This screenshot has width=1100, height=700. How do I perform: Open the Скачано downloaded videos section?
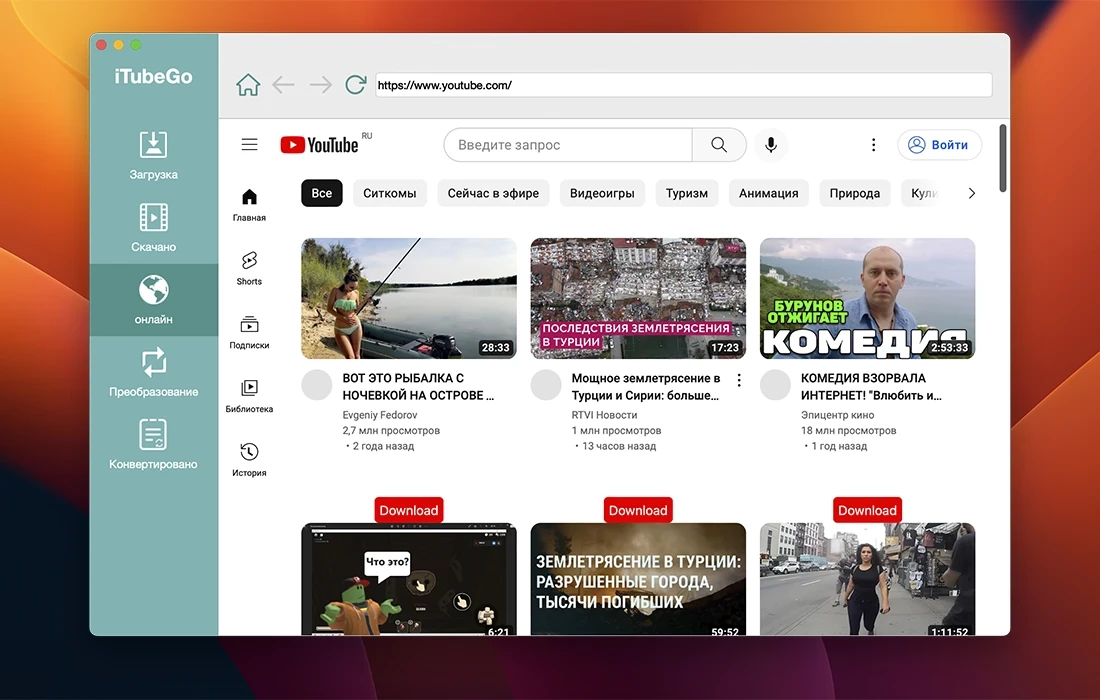click(153, 227)
